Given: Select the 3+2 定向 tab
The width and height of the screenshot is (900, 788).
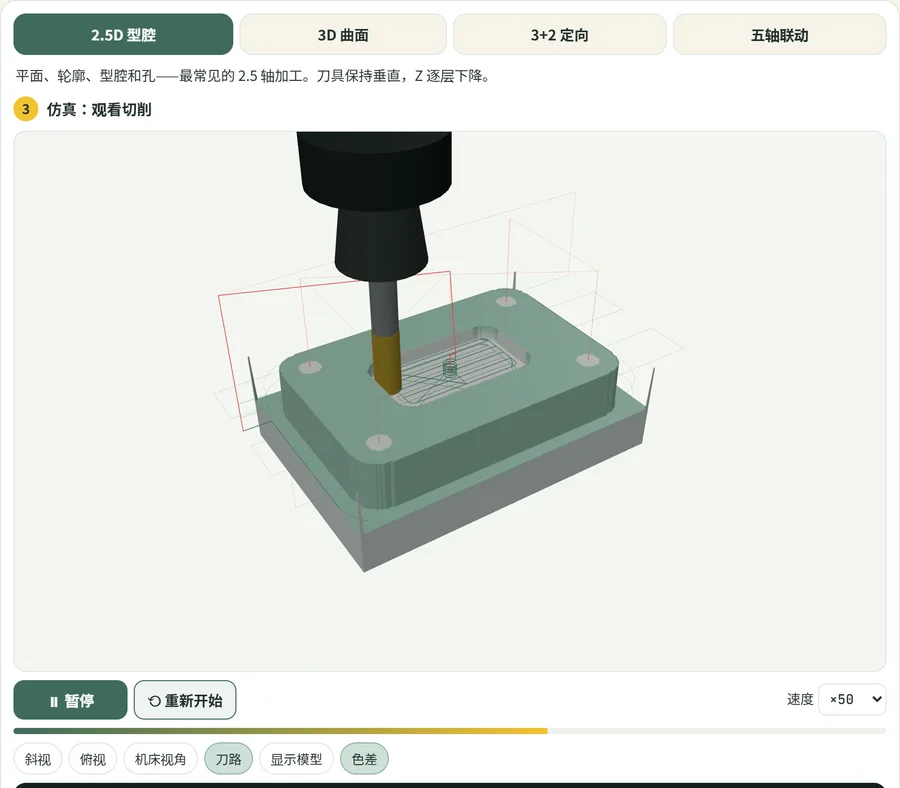Looking at the screenshot, I should click(x=560, y=34).
